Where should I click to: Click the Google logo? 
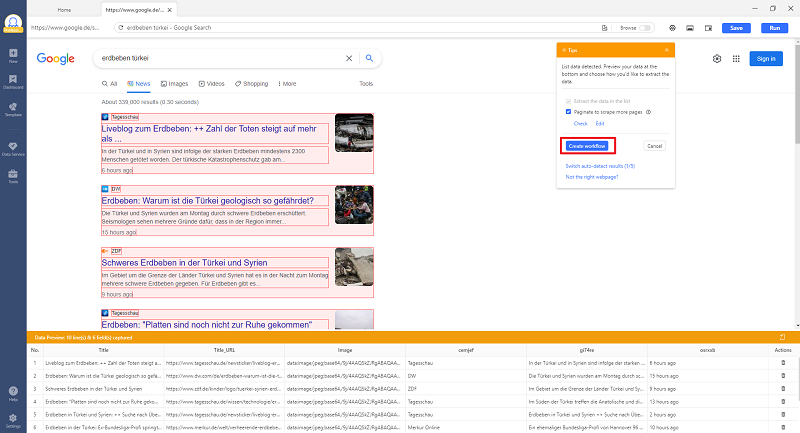tap(56, 59)
